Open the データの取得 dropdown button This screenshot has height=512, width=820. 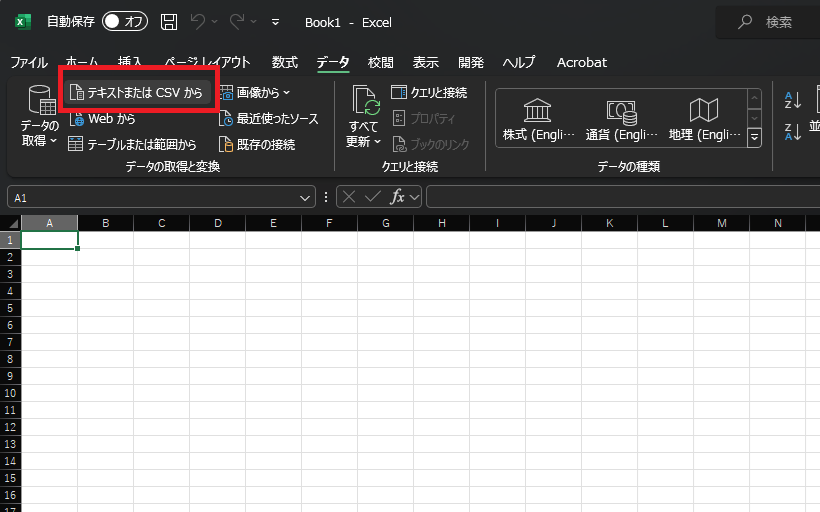tap(39, 116)
